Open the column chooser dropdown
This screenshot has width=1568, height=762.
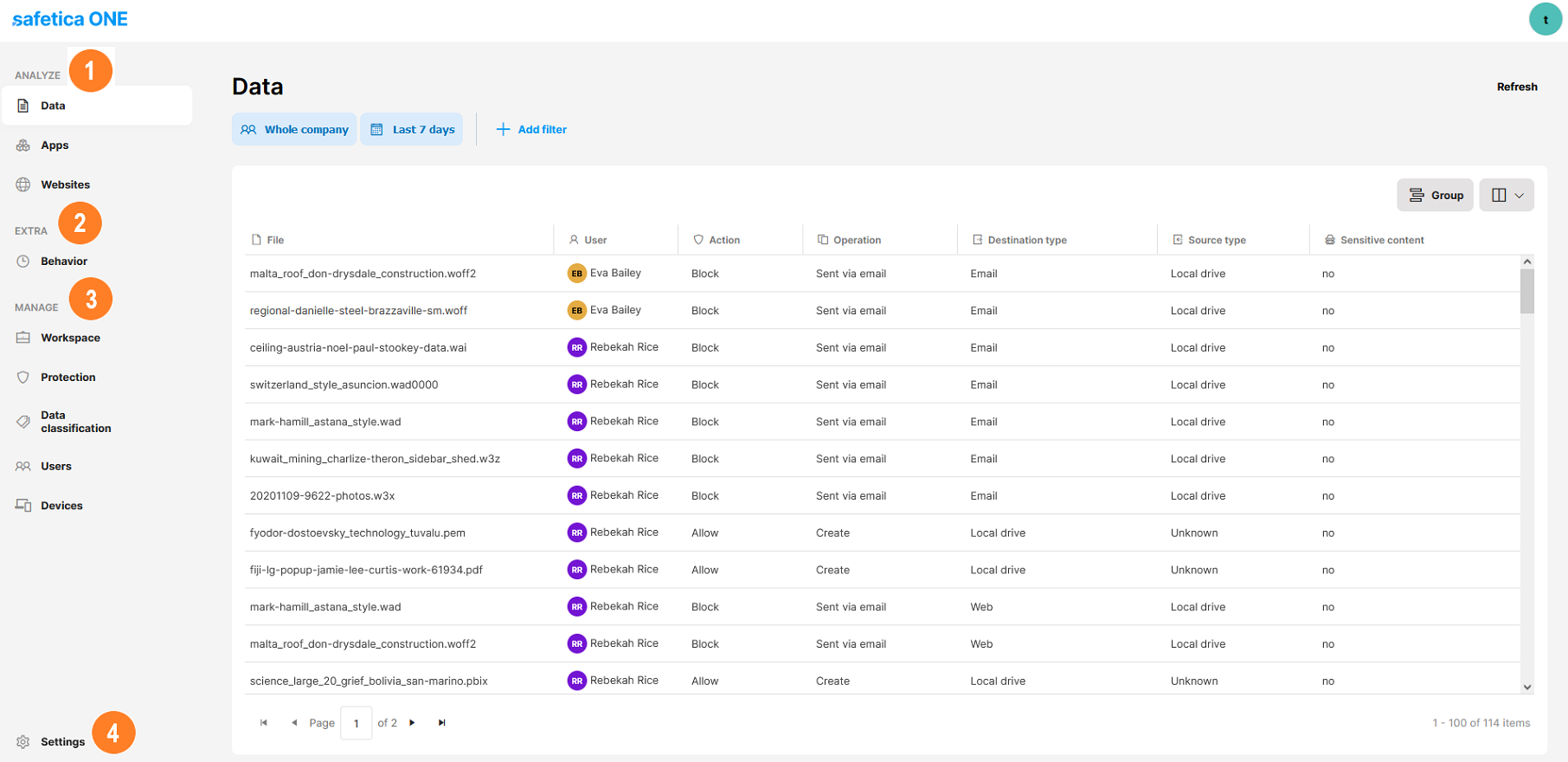[1507, 195]
